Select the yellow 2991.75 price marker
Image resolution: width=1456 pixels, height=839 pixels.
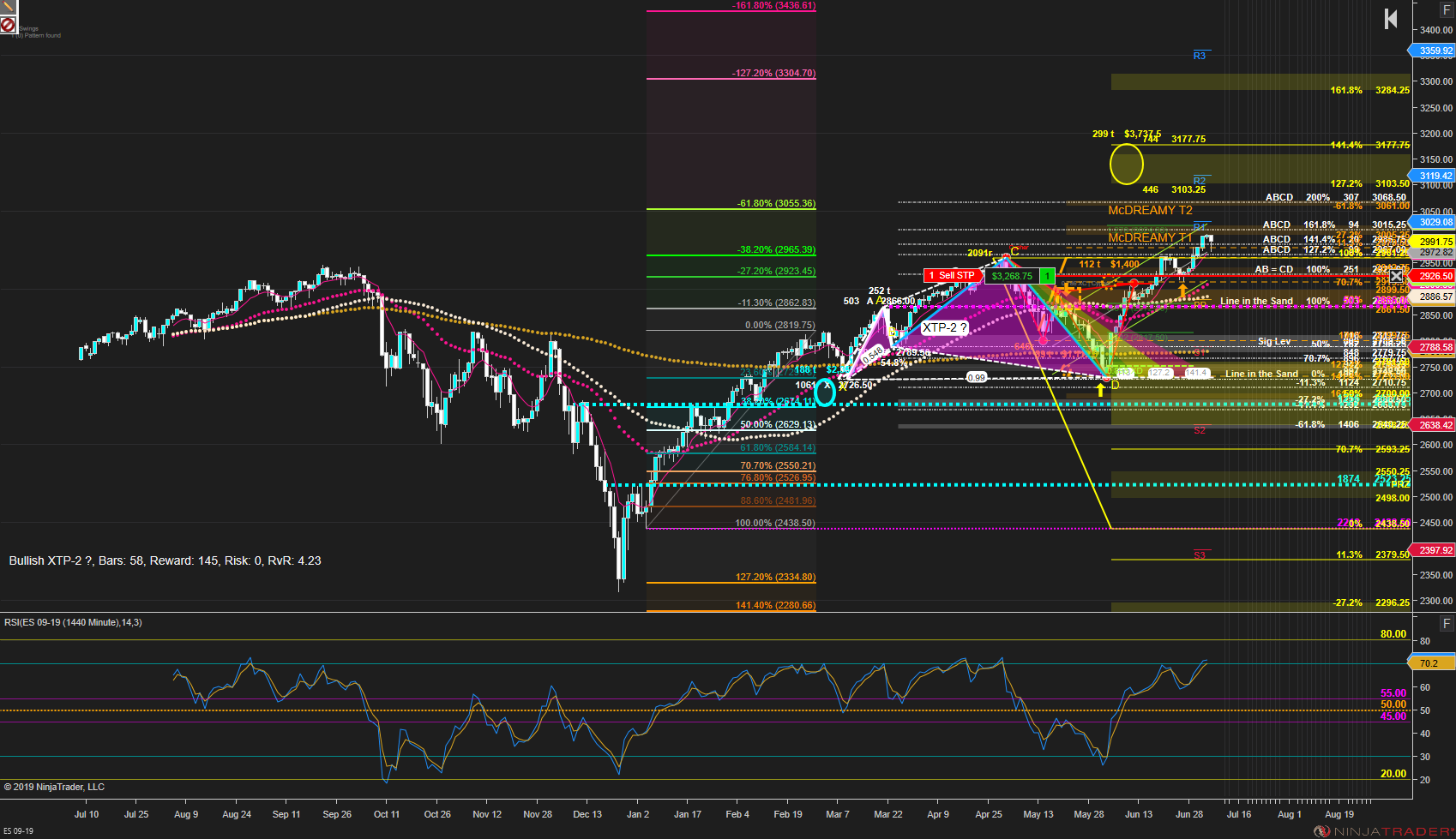[1433, 242]
